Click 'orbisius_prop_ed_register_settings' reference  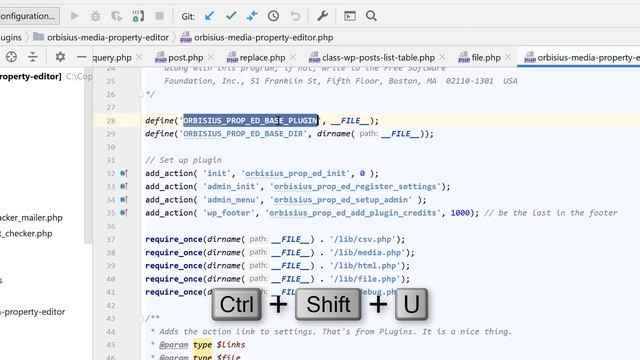click(355, 187)
